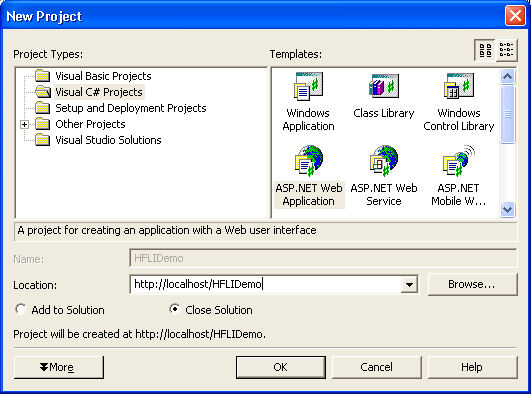Choose the ASP.NET Web Service template icon

384,161
